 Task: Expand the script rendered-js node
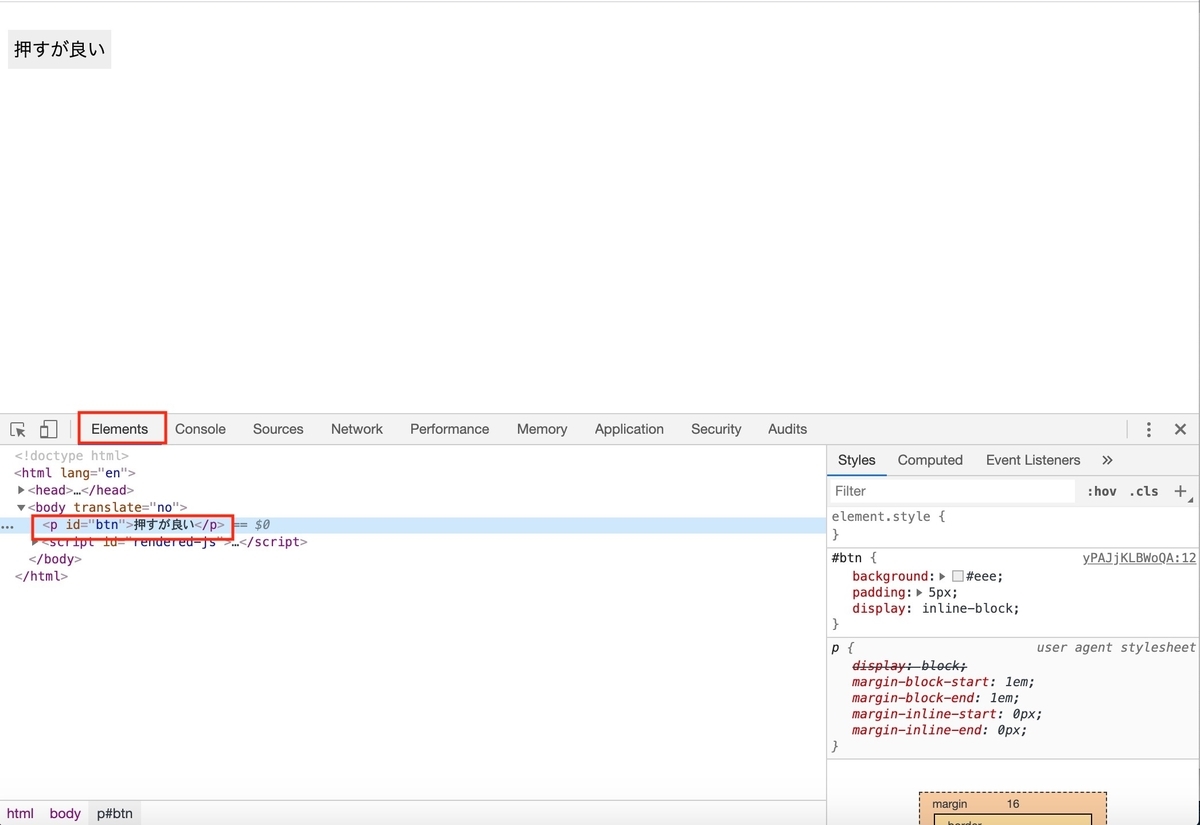click(x=36, y=542)
